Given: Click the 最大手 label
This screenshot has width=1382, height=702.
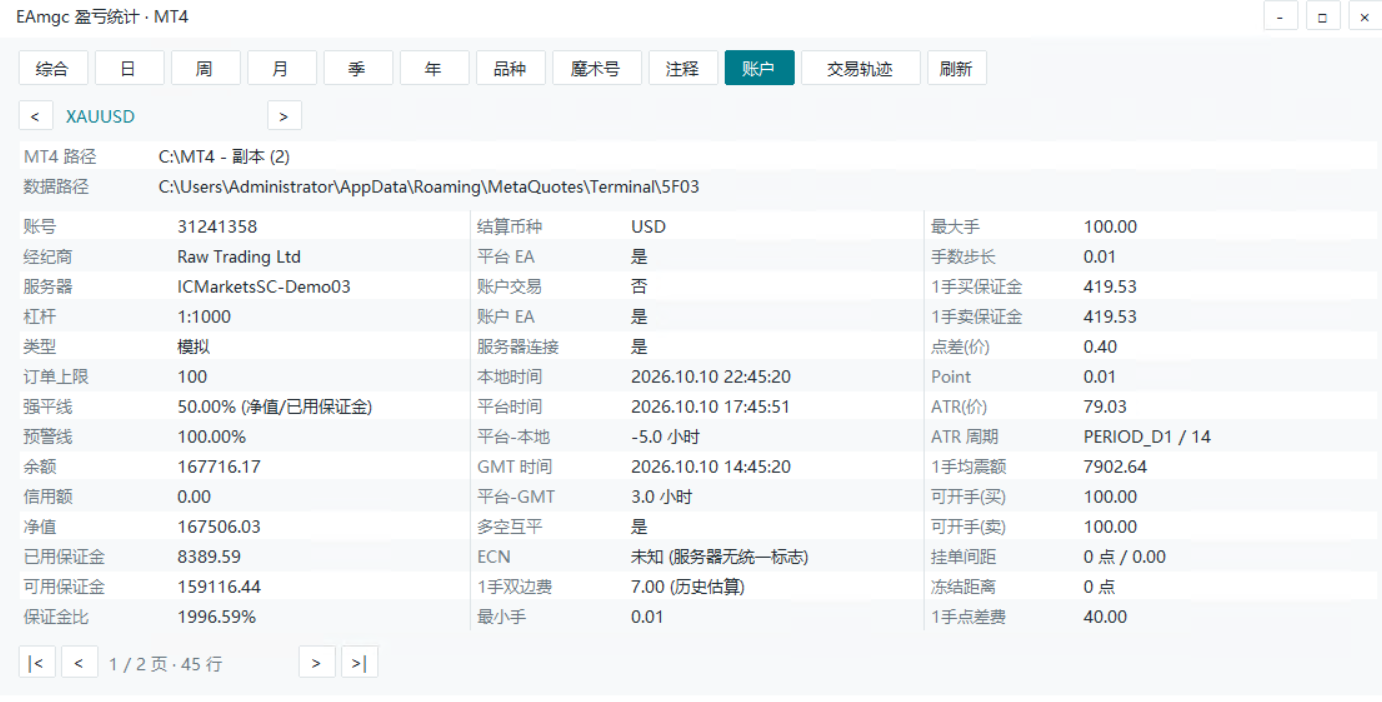Looking at the screenshot, I should [x=955, y=227].
